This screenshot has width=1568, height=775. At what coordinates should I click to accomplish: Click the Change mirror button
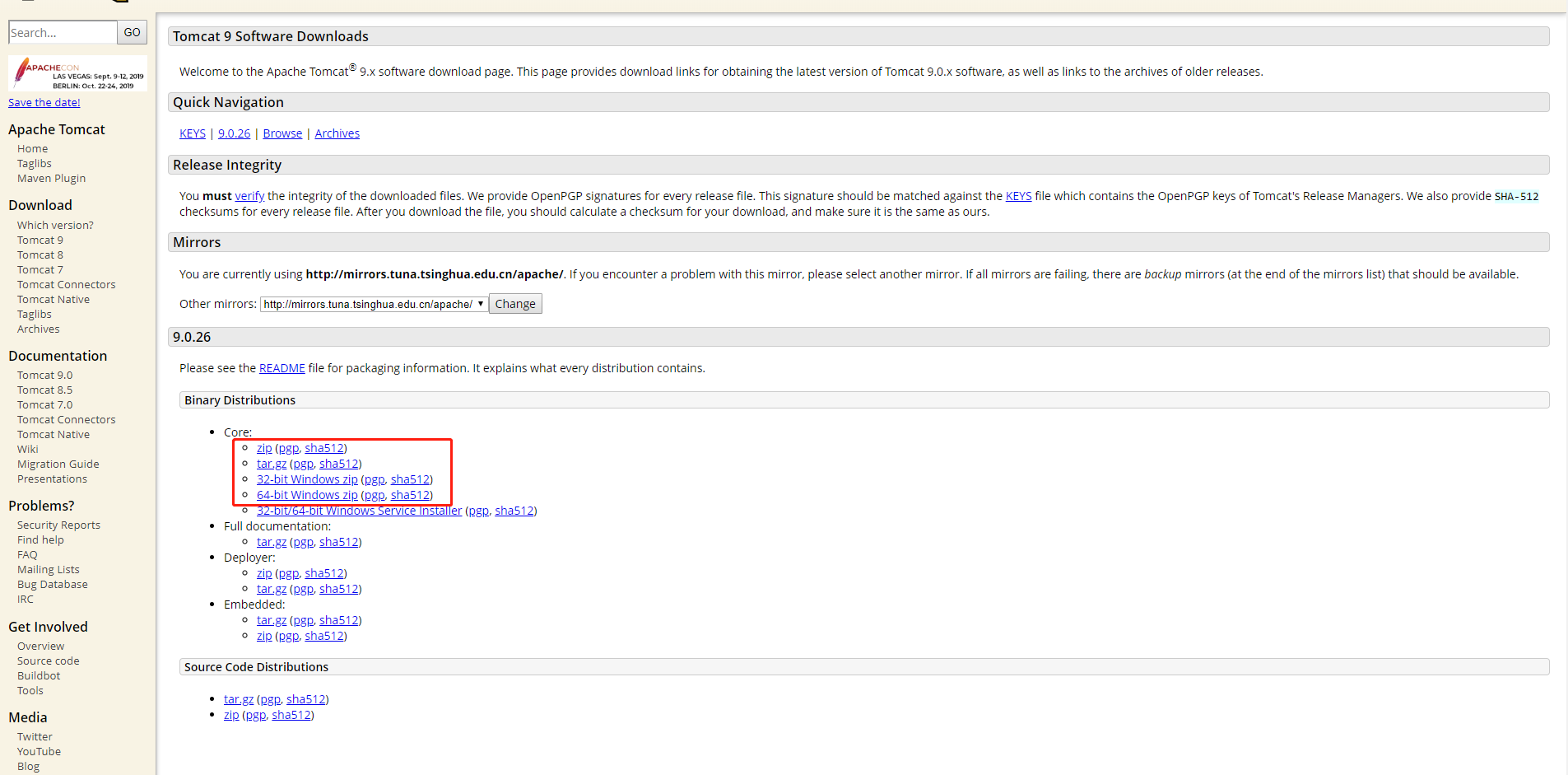click(515, 304)
